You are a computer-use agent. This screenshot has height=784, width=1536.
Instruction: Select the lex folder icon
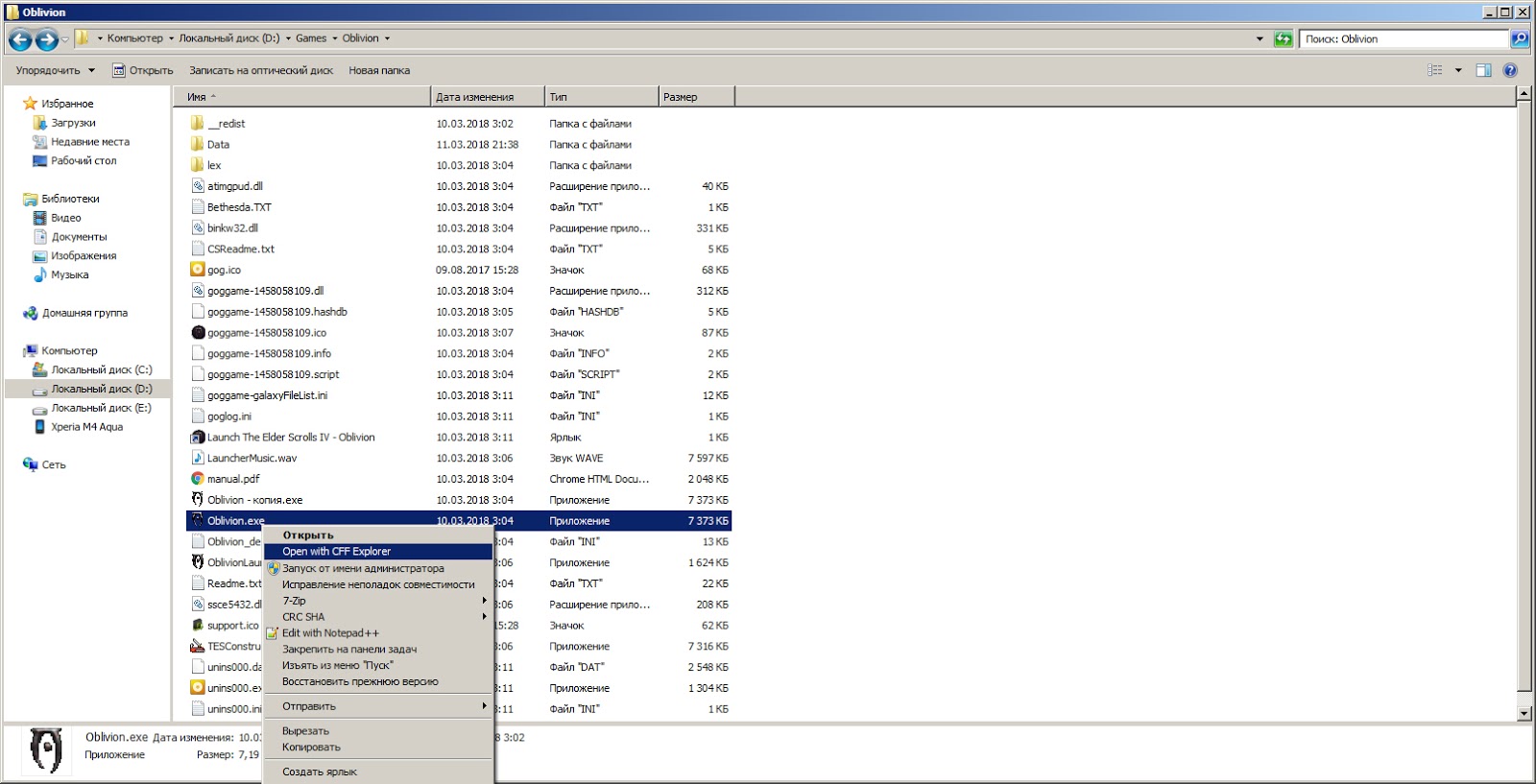coord(198,165)
